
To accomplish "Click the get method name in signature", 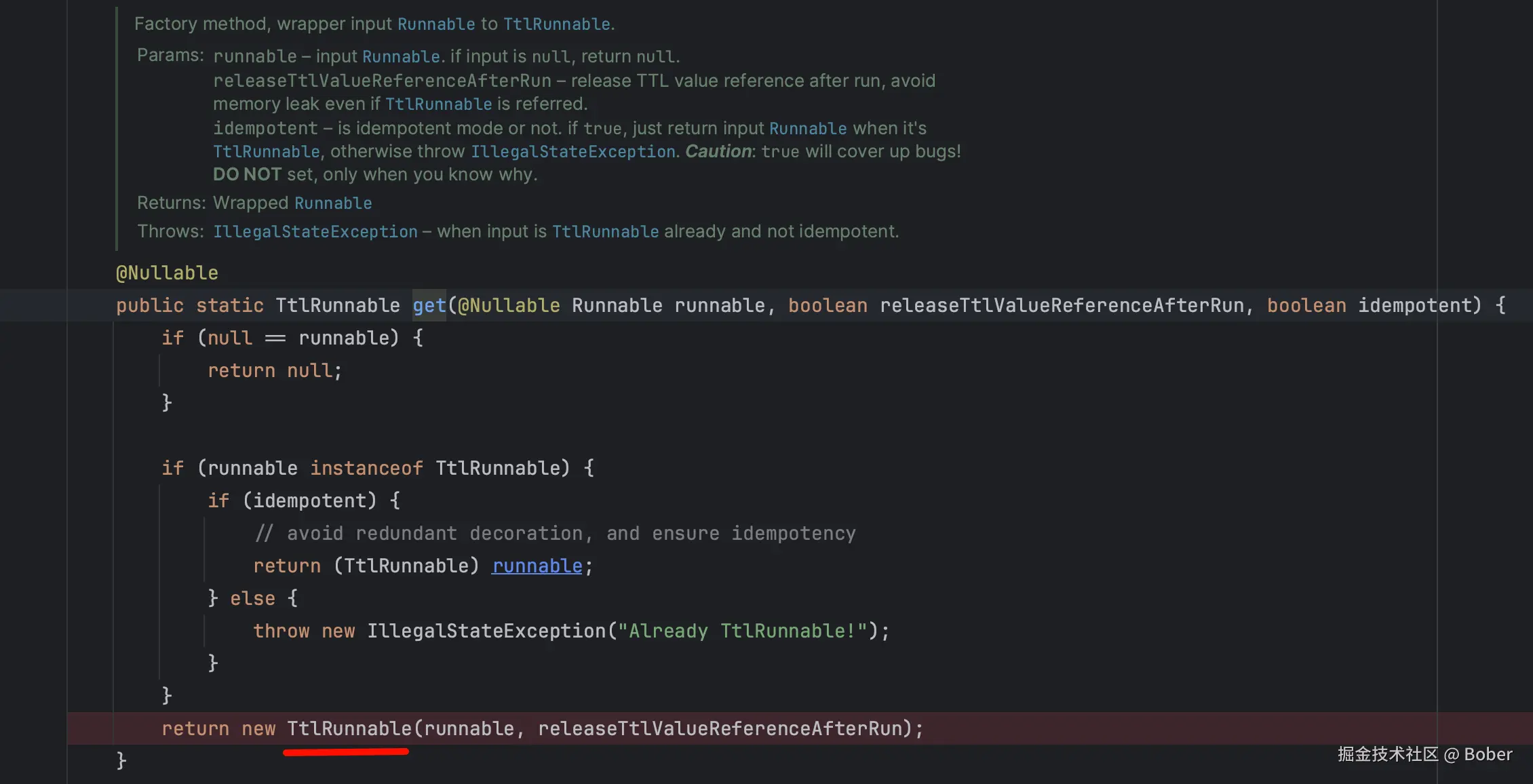I will click(429, 306).
